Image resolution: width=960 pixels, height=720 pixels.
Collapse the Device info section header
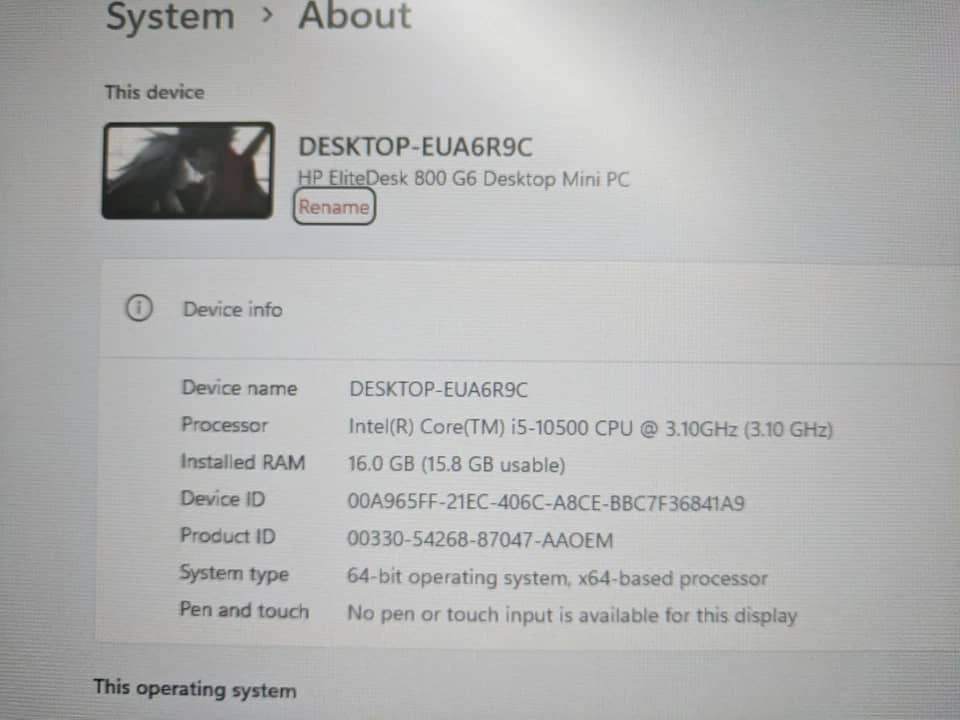tap(530, 309)
